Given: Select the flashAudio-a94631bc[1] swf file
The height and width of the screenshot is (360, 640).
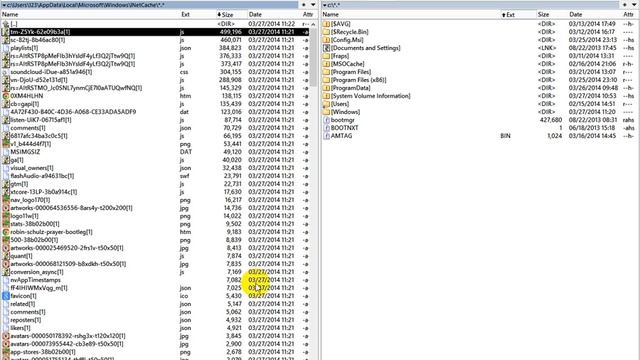Looking at the screenshot, I should point(155,176).
